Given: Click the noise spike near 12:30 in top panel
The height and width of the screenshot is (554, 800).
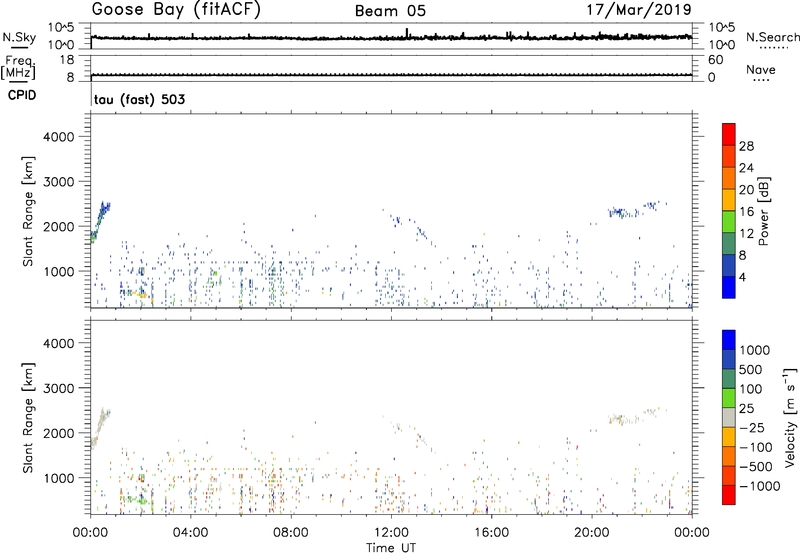Looking at the screenshot, I should pos(407,33).
